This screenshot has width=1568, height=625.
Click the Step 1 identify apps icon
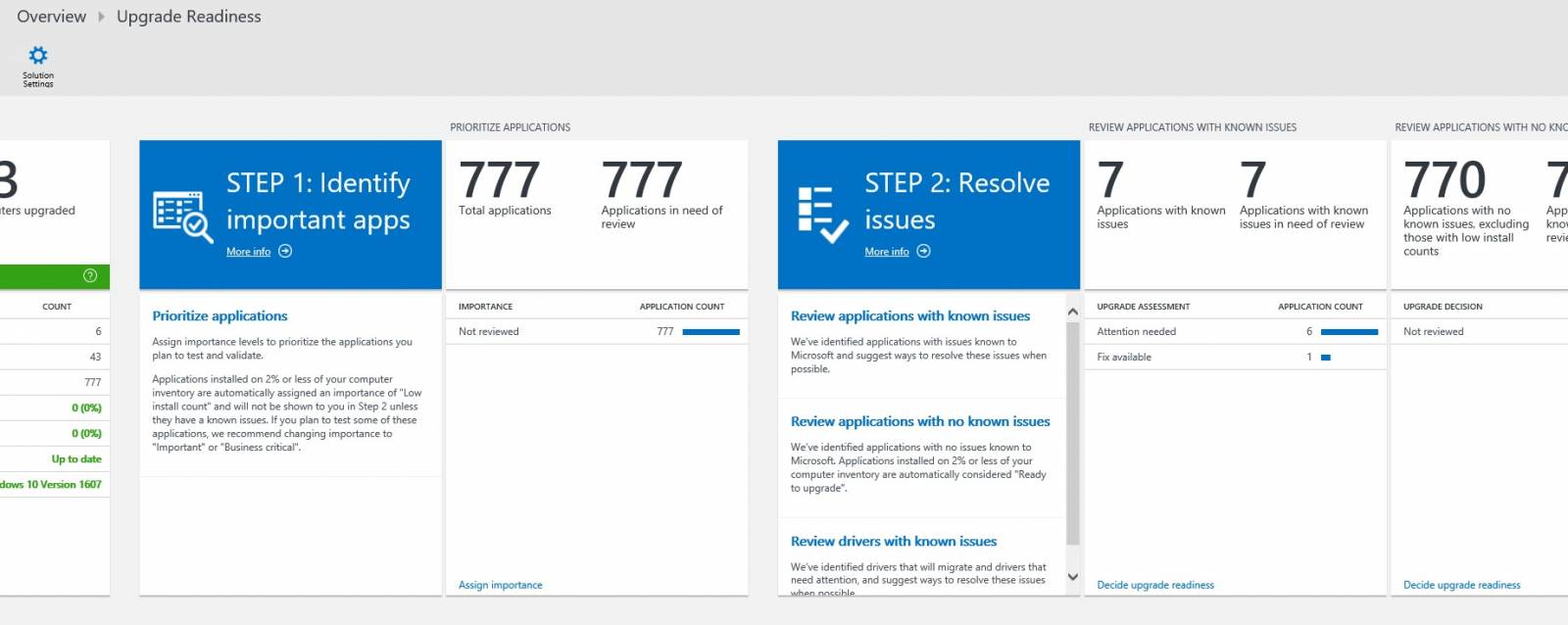[182, 216]
